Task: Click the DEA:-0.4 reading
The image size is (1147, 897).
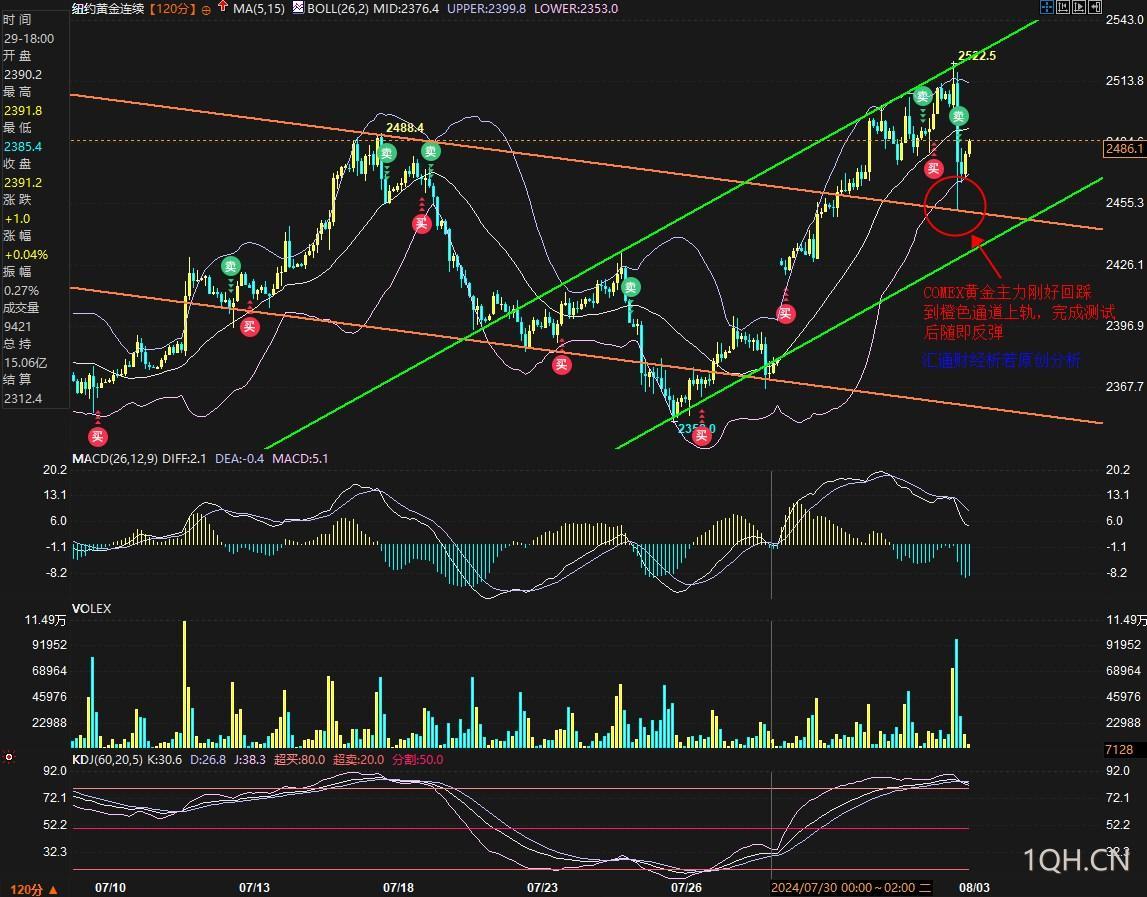Action: click(240, 459)
